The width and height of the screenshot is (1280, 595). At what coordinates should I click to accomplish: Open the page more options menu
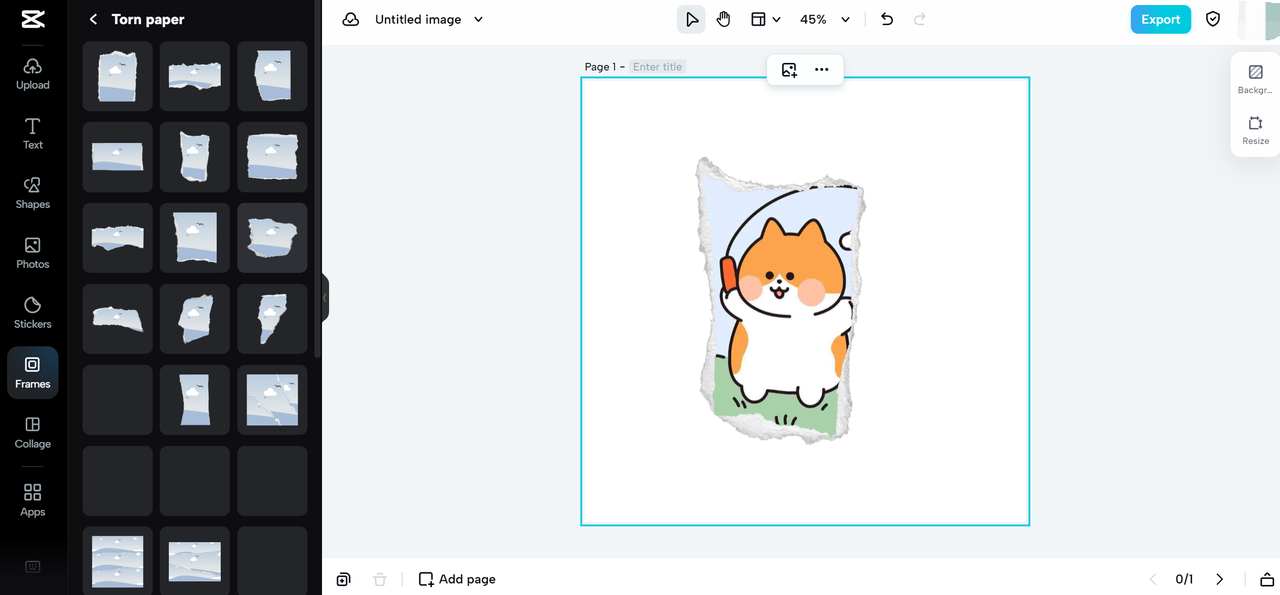(821, 69)
